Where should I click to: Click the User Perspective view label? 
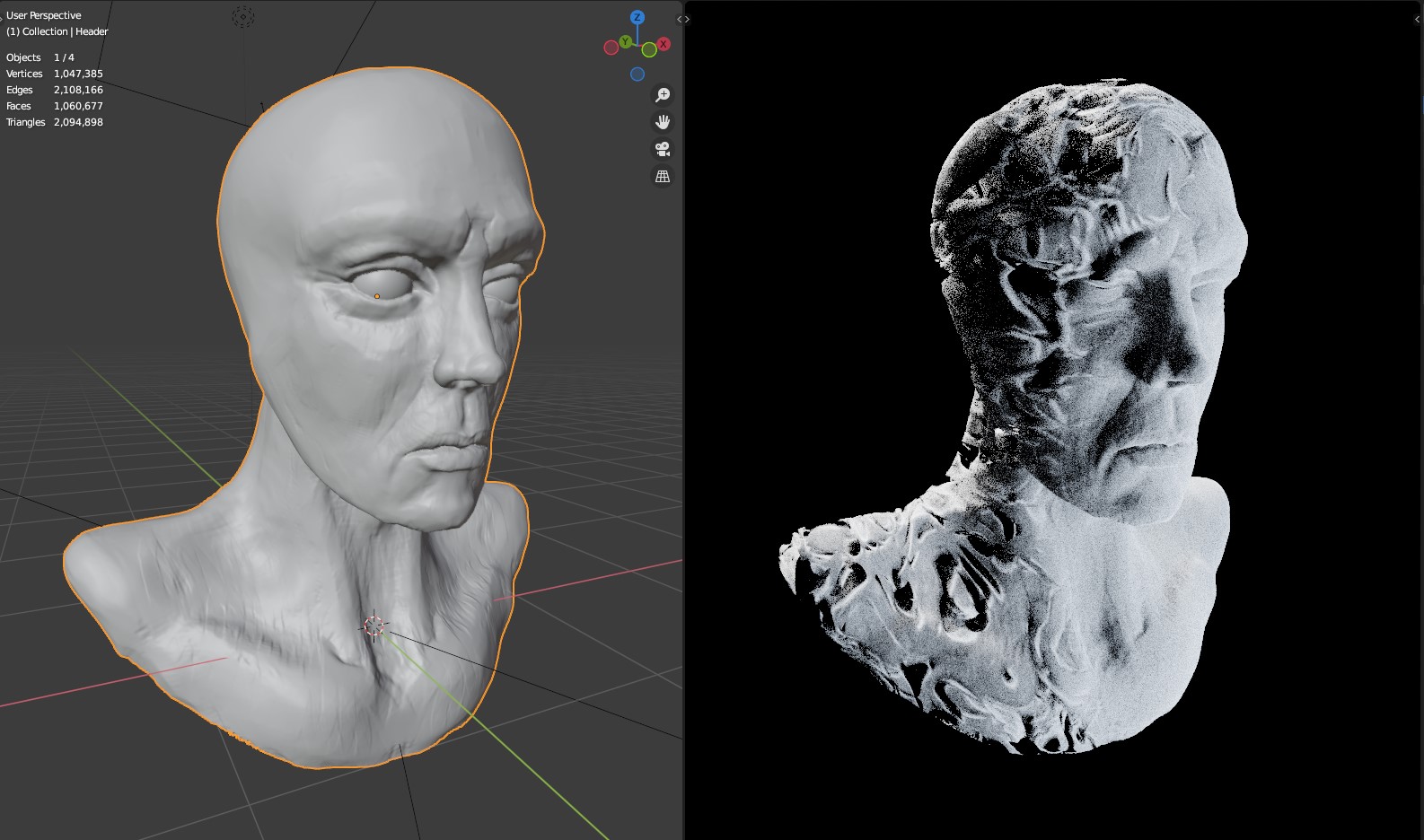[x=43, y=15]
